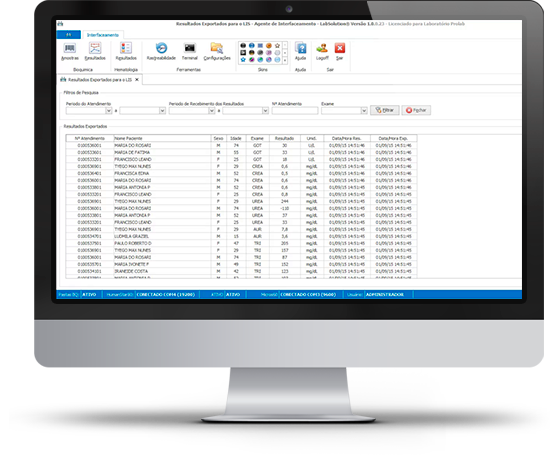Click the Skins gallery down arrow
This screenshot has height=465, width=552.
click(x=285, y=53)
